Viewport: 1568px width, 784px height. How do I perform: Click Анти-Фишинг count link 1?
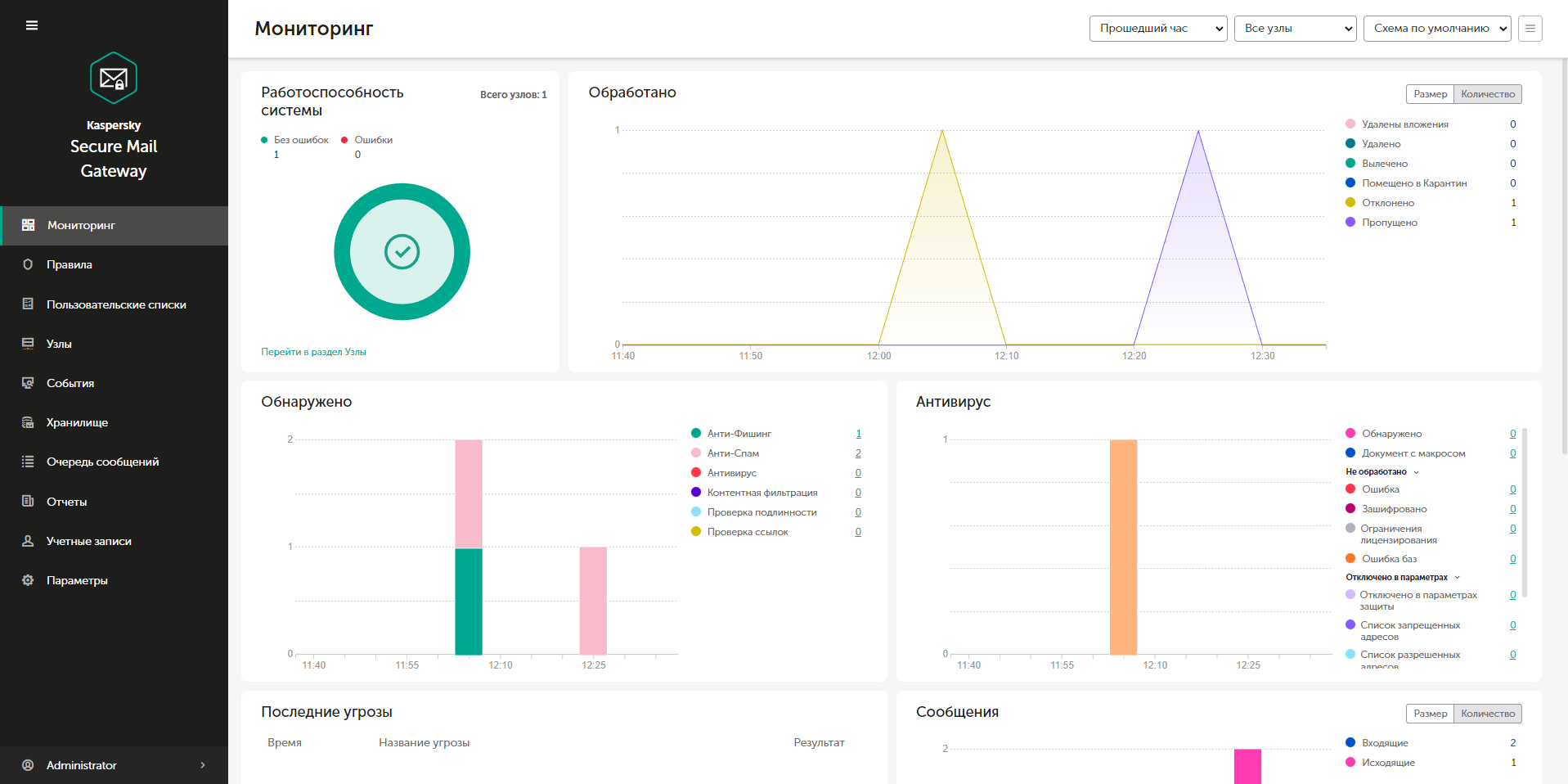858,434
